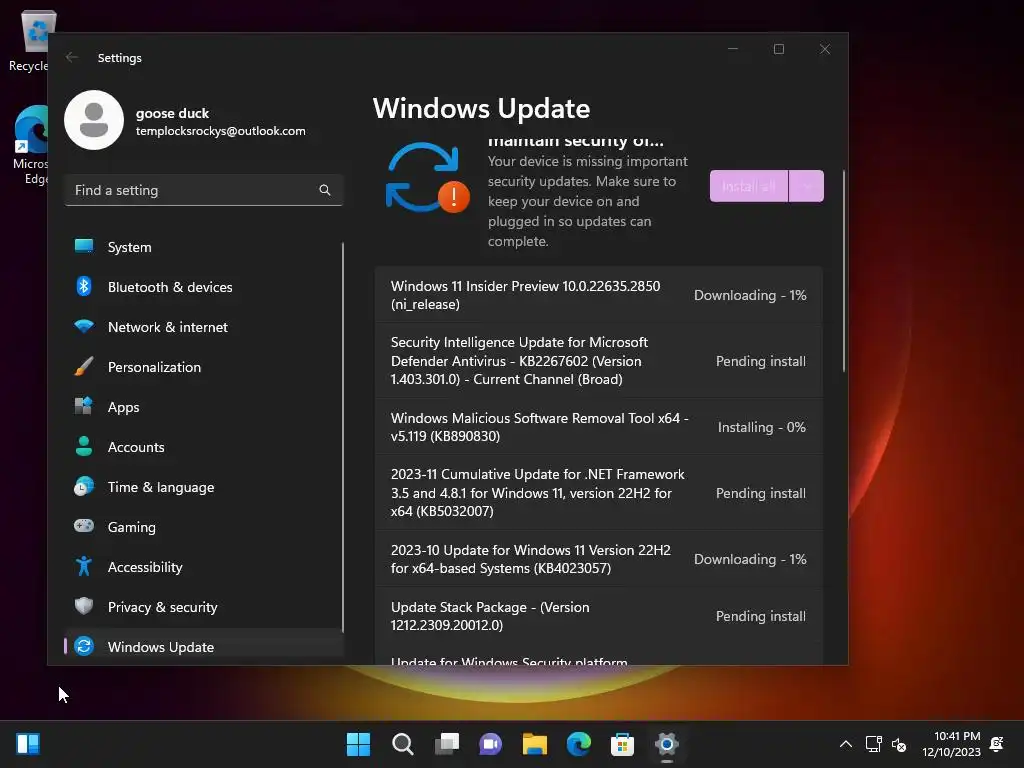Click the Settings gear on the taskbar
This screenshot has width=1024, height=768.
[666, 744]
